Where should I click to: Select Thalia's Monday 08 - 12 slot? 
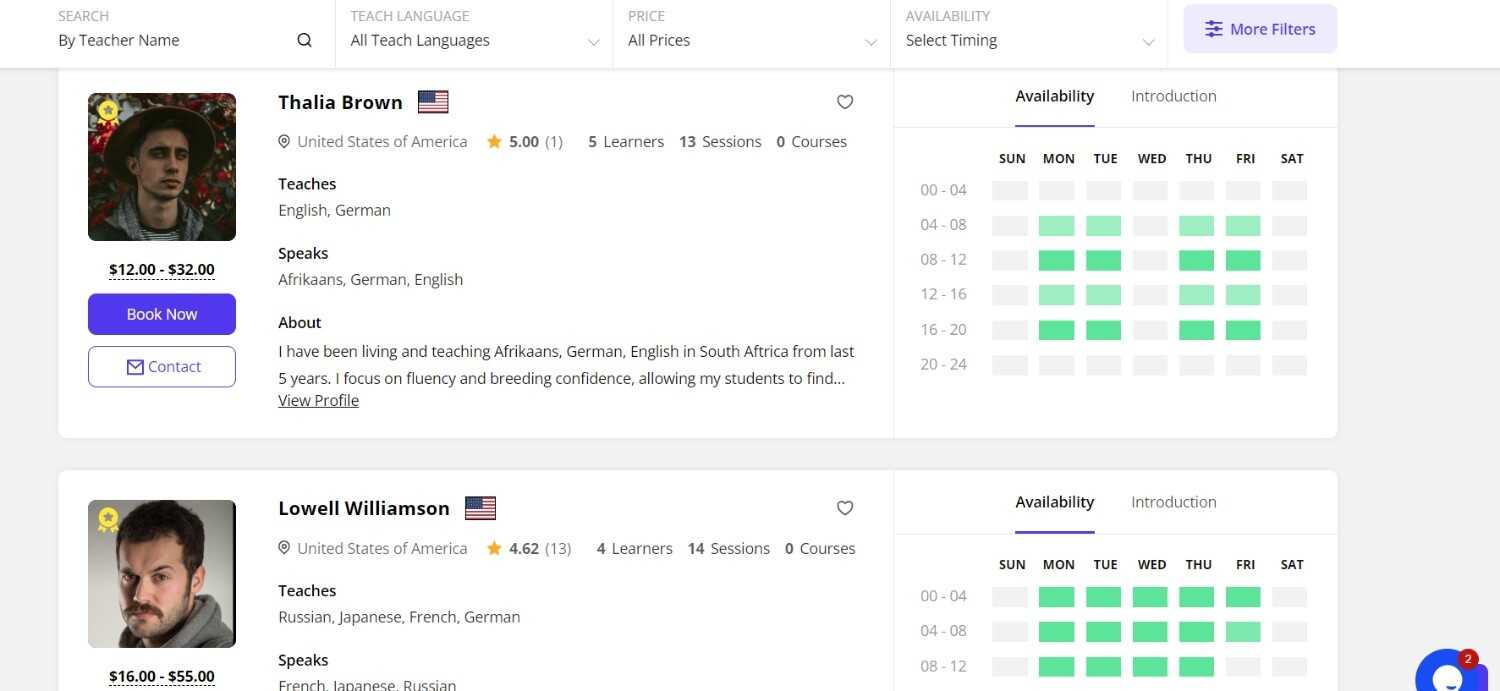[1056, 260]
